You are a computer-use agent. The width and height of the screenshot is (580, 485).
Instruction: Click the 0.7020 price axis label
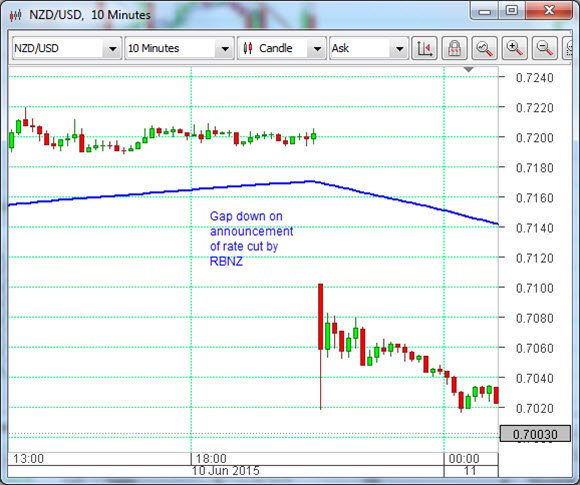(x=535, y=408)
